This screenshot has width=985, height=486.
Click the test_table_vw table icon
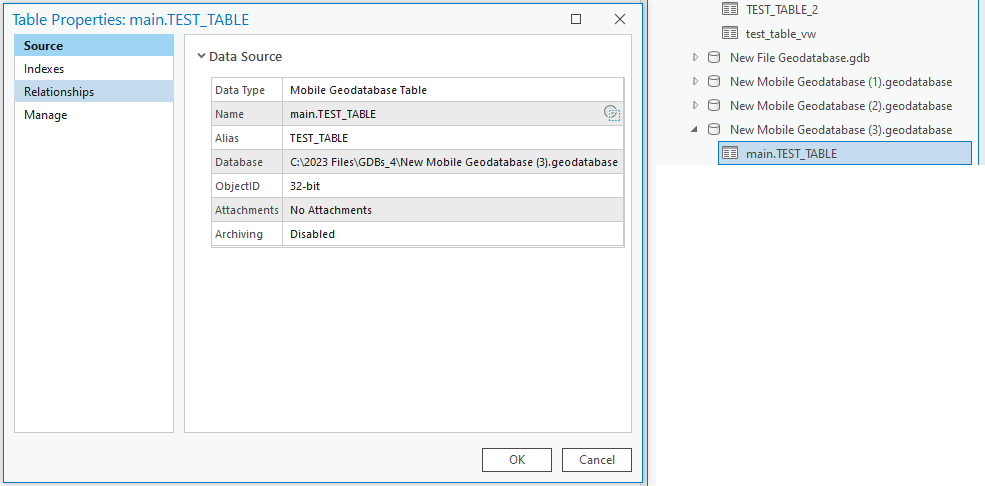(730, 33)
